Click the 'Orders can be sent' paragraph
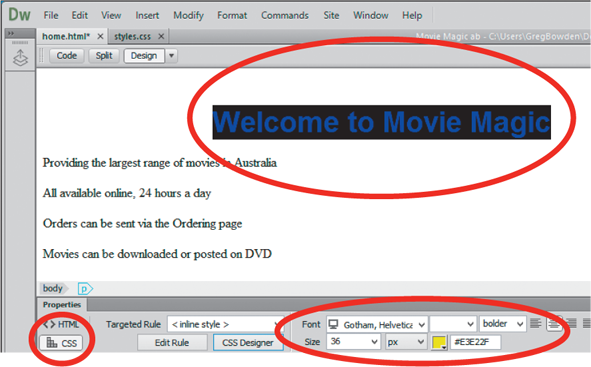Image resolution: width=591 pixels, height=367 pixels. point(142,223)
